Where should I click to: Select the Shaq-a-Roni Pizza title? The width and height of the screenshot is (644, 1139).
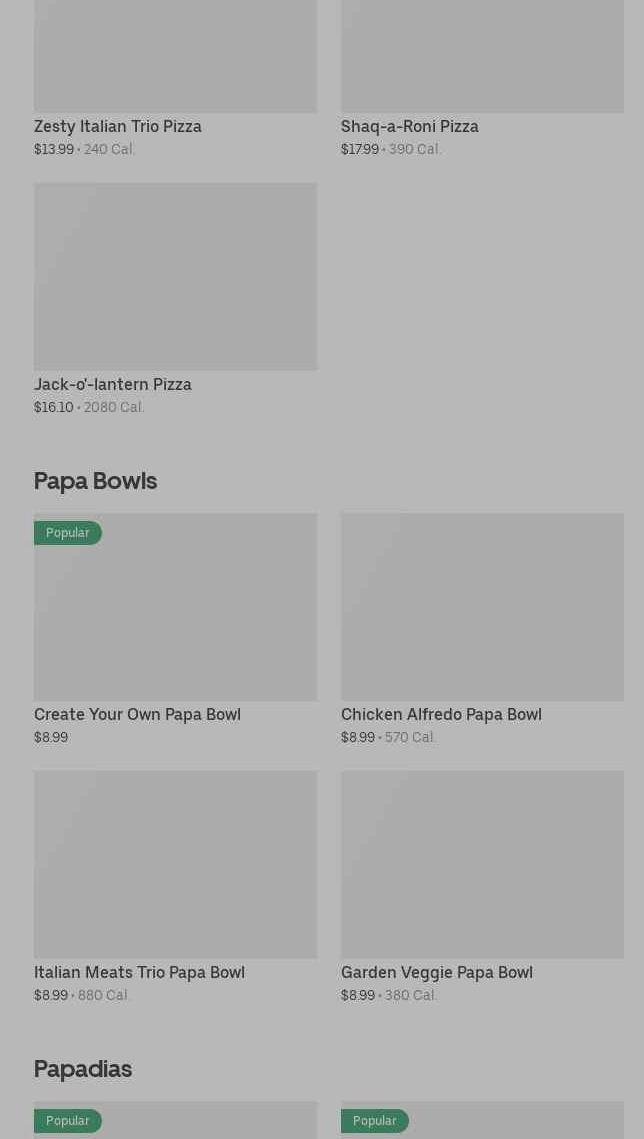click(410, 126)
